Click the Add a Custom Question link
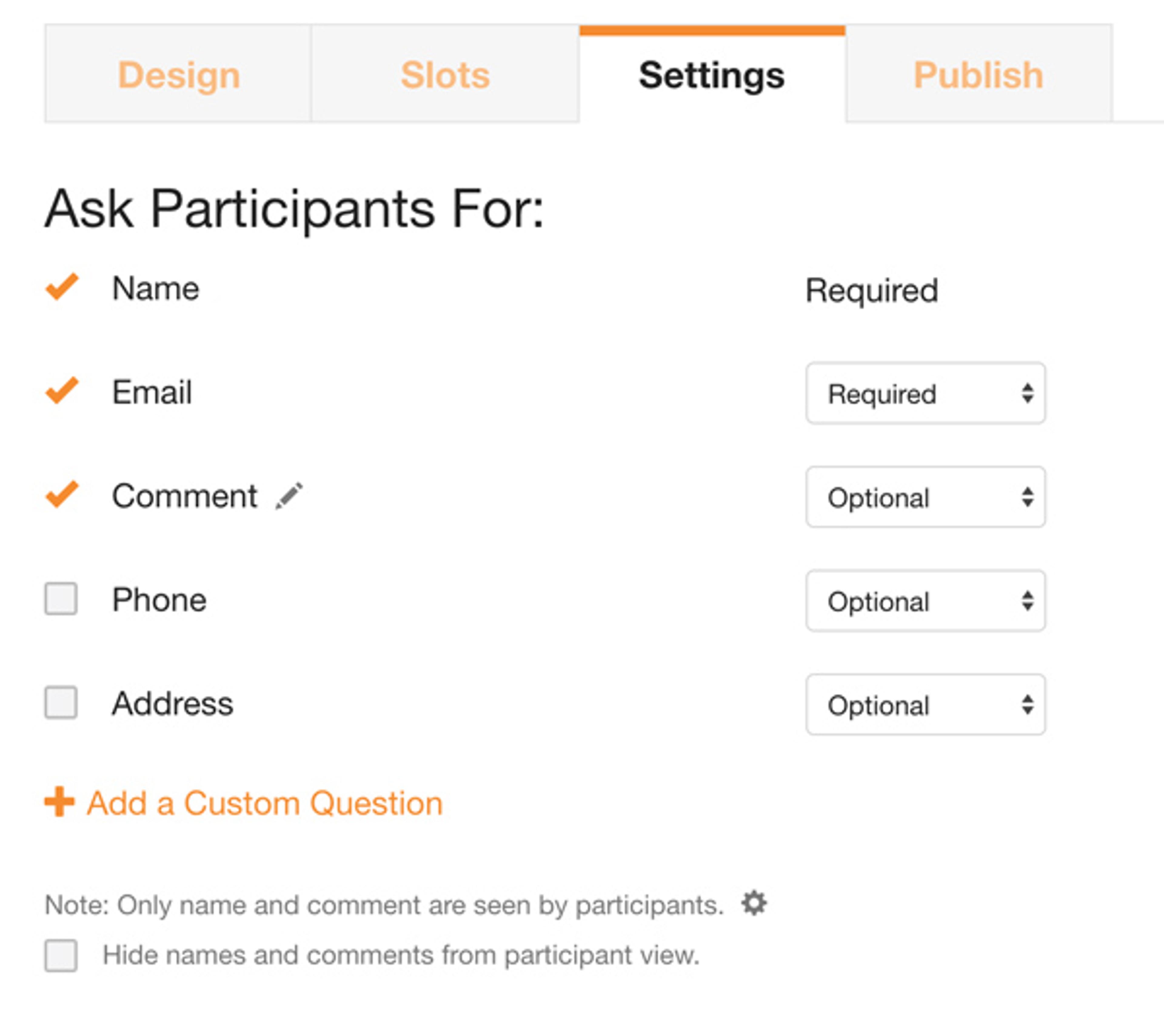 (264, 803)
